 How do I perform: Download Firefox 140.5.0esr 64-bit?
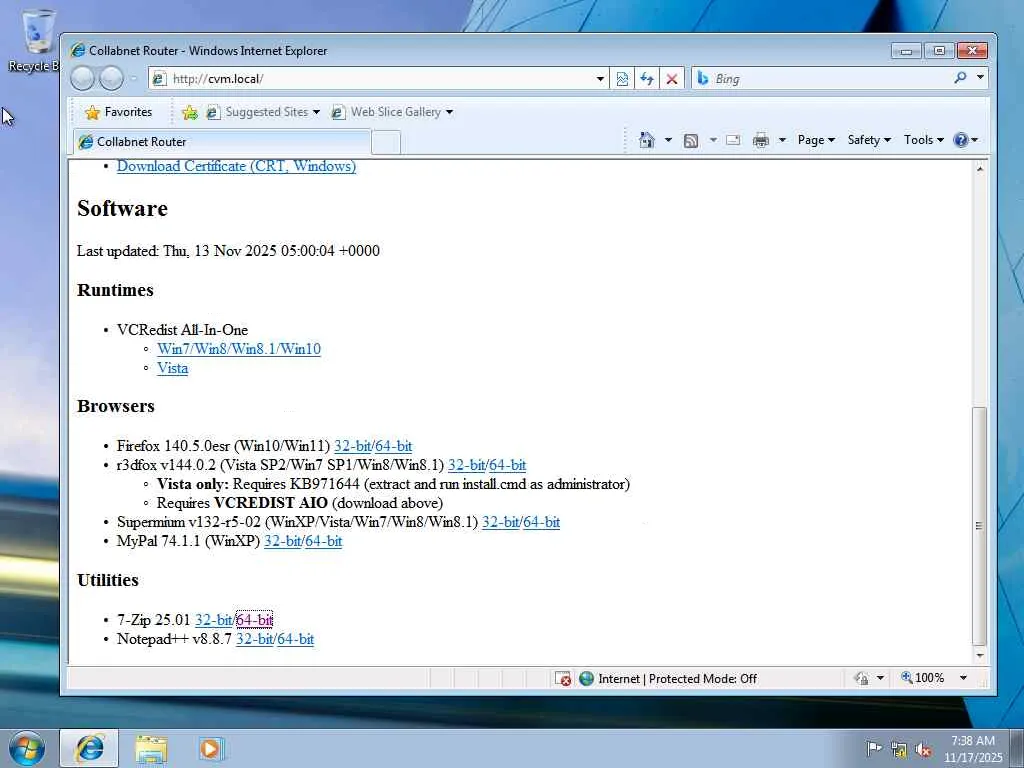coord(394,446)
